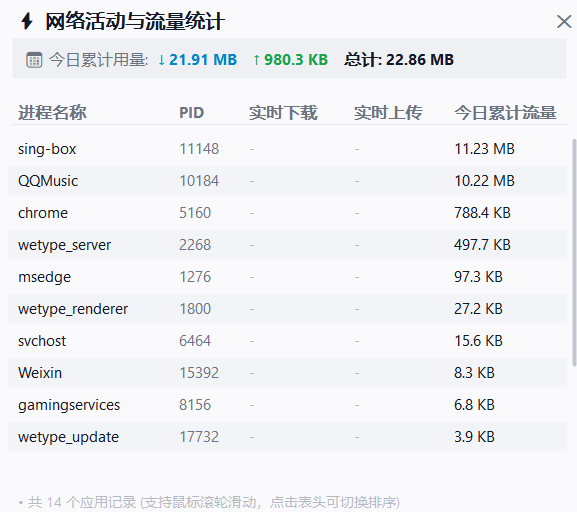Select the QQMusic process row
The image size is (577, 512).
[287, 181]
